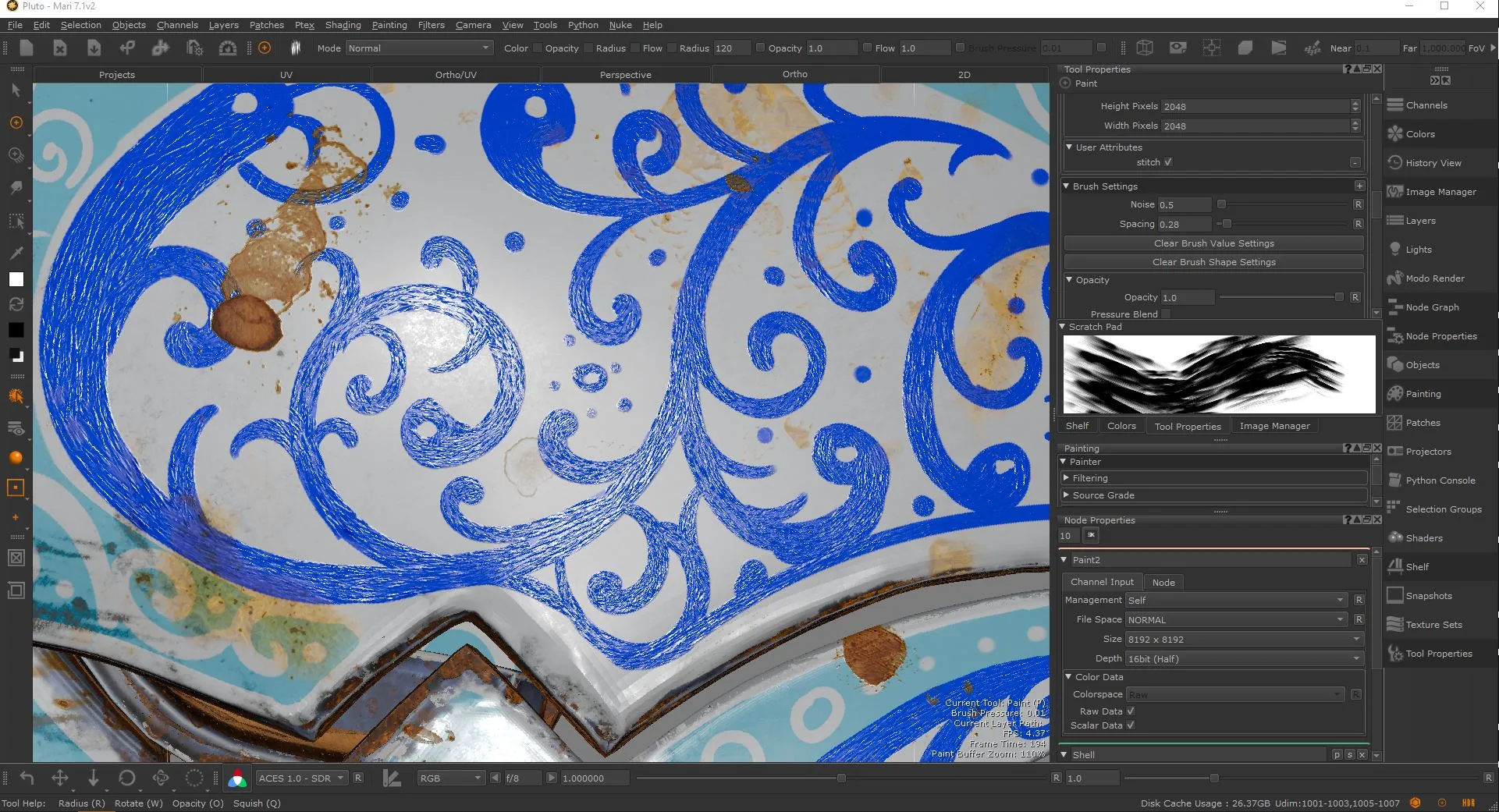Open the Shading menu
This screenshot has height=812, width=1499.
pyautogui.click(x=343, y=25)
